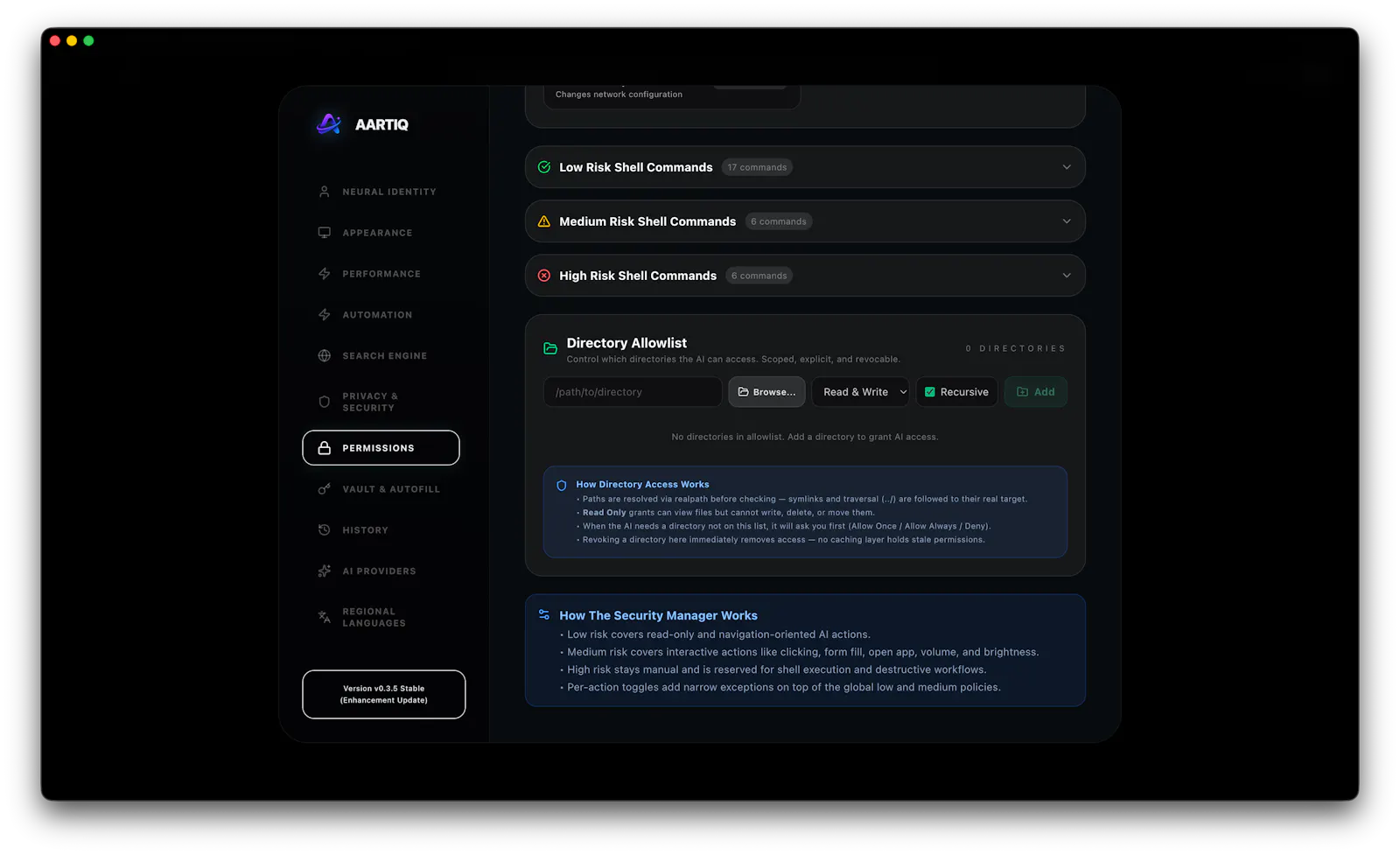
Task: Open the Read & Write access dropdown
Action: (861, 392)
